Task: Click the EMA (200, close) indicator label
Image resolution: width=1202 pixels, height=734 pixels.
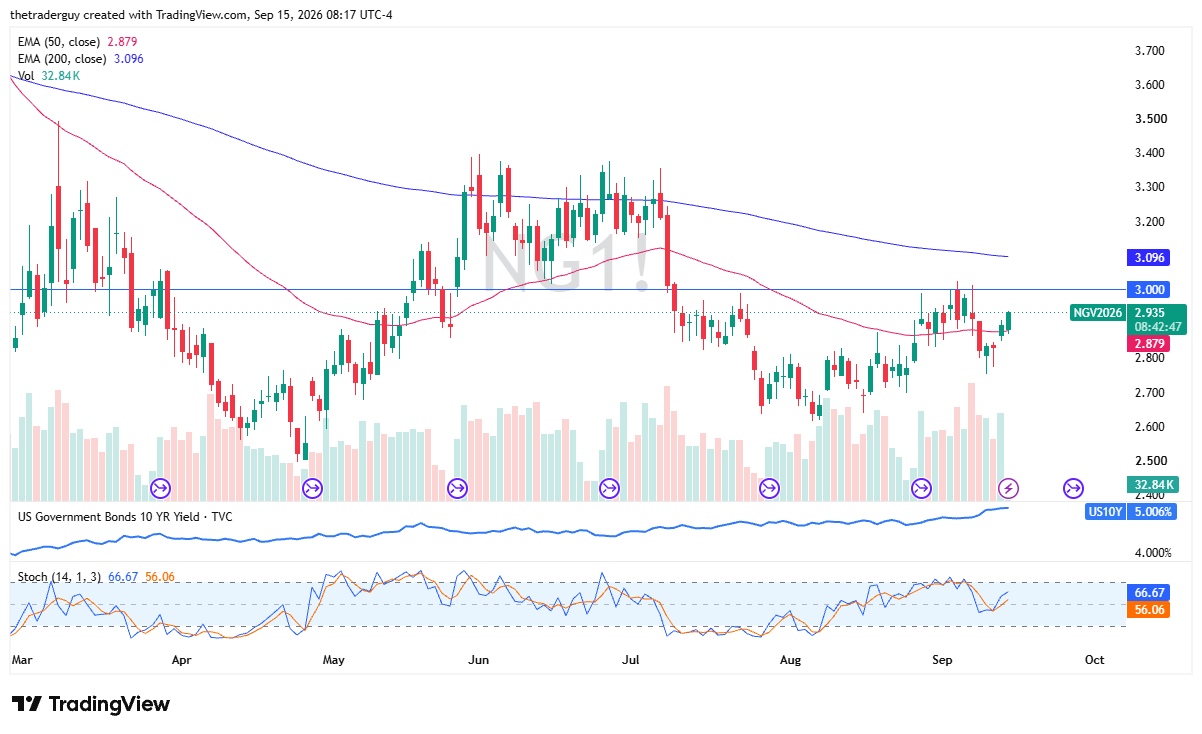Action: tap(62, 59)
